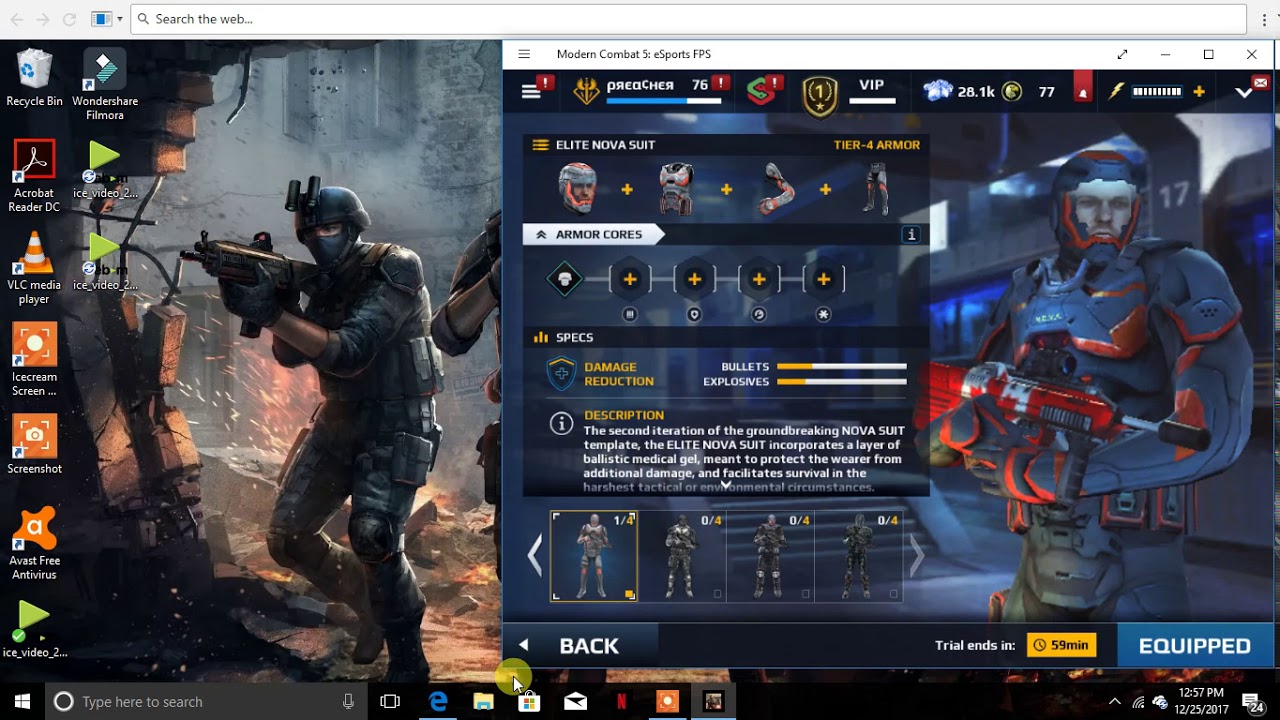
Task: Click the Bullets damage reduction bar
Action: point(842,367)
